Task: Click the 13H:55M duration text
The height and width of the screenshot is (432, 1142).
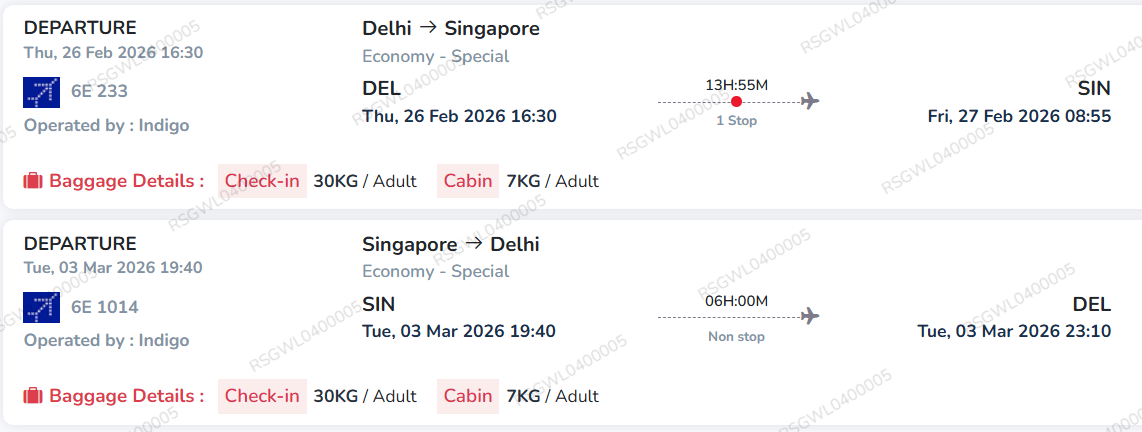Action: click(737, 84)
